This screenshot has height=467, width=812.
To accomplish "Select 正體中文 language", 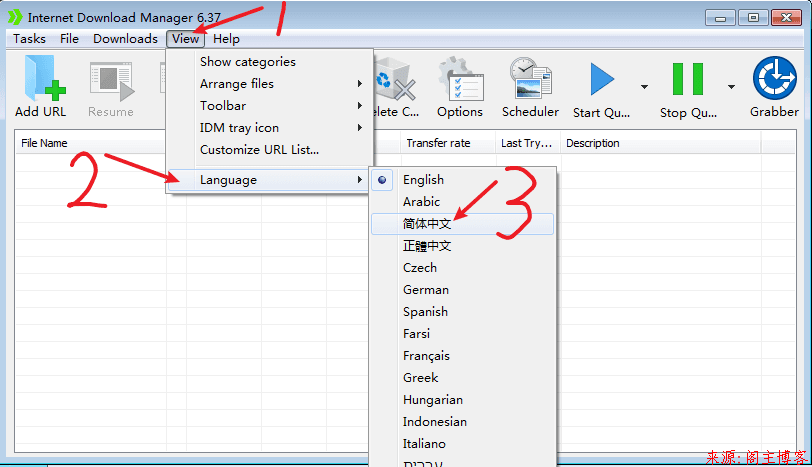I will tap(462, 245).
